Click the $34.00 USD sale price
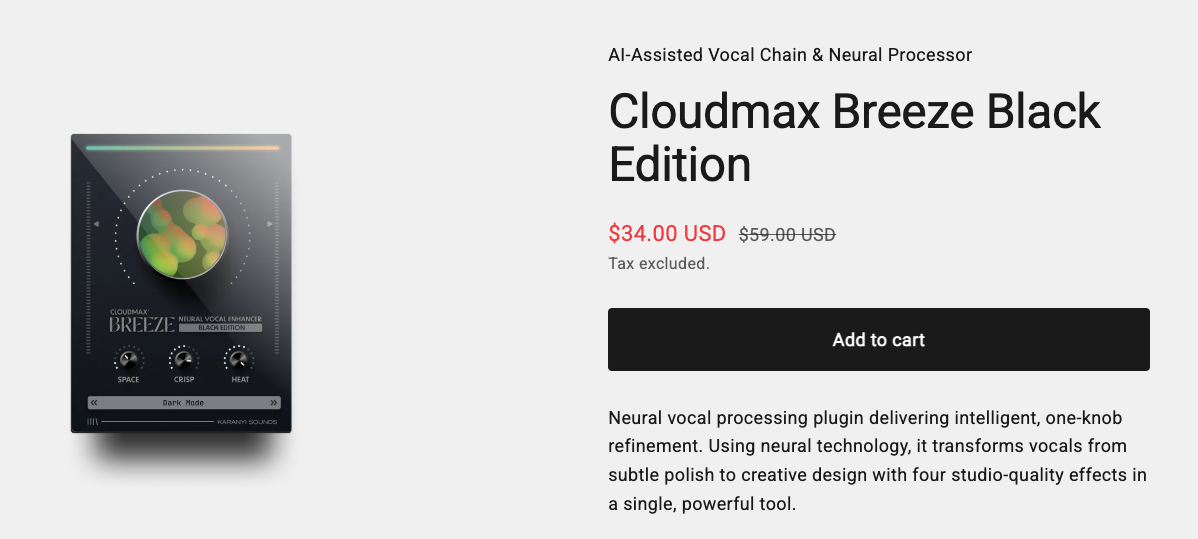The width and height of the screenshot is (1198, 539). (666, 234)
